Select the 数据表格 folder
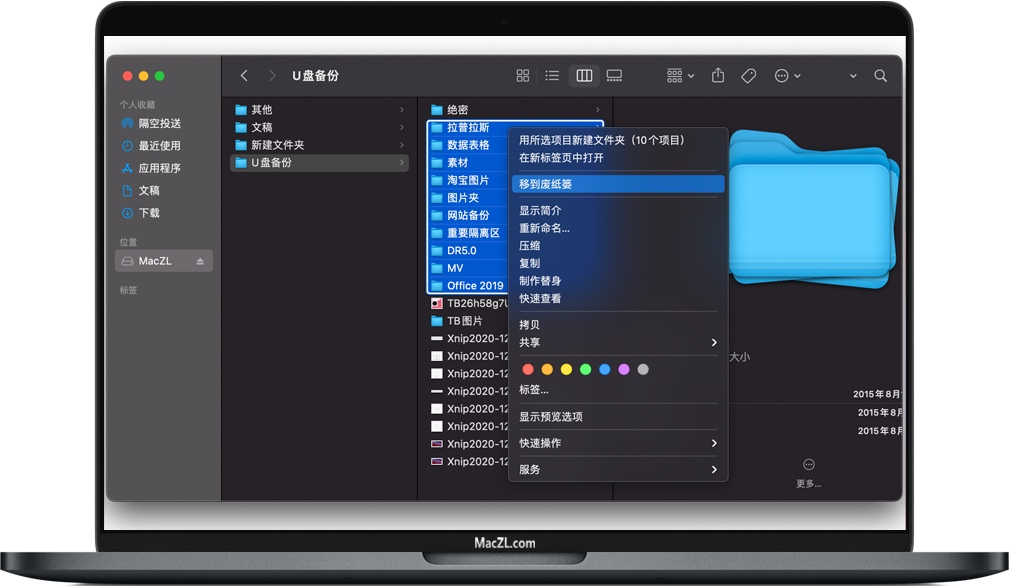This screenshot has height=586, width=1009. (x=468, y=145)
